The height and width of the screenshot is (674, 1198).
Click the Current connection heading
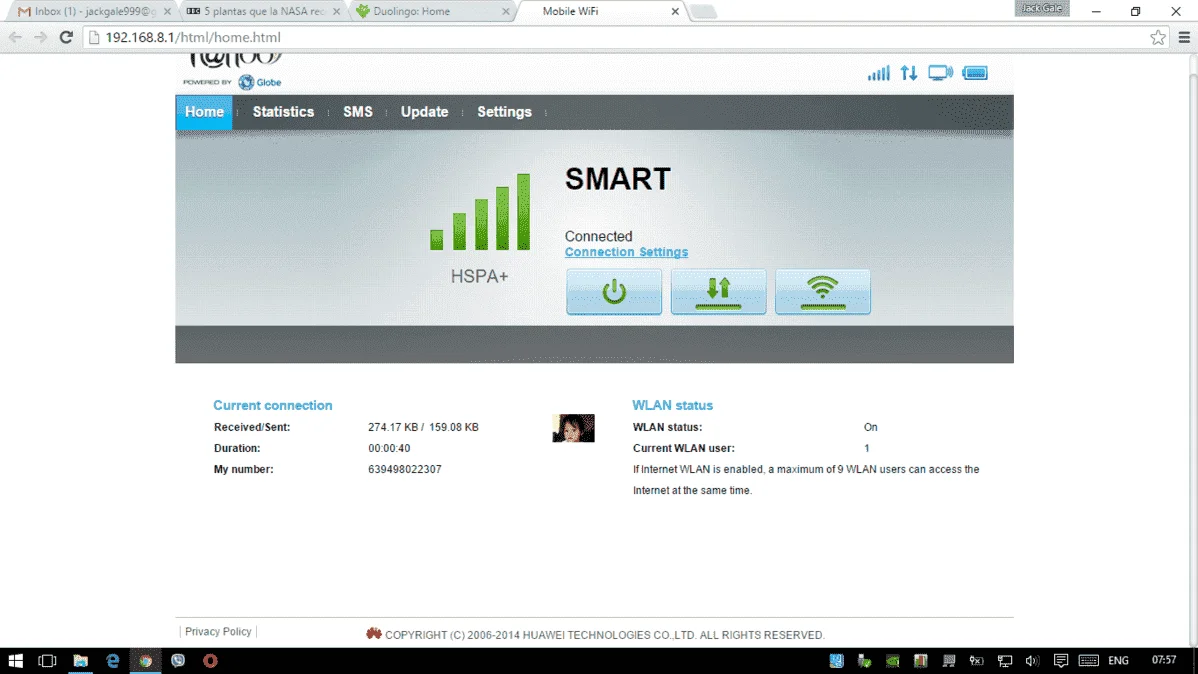coord(273,406)
